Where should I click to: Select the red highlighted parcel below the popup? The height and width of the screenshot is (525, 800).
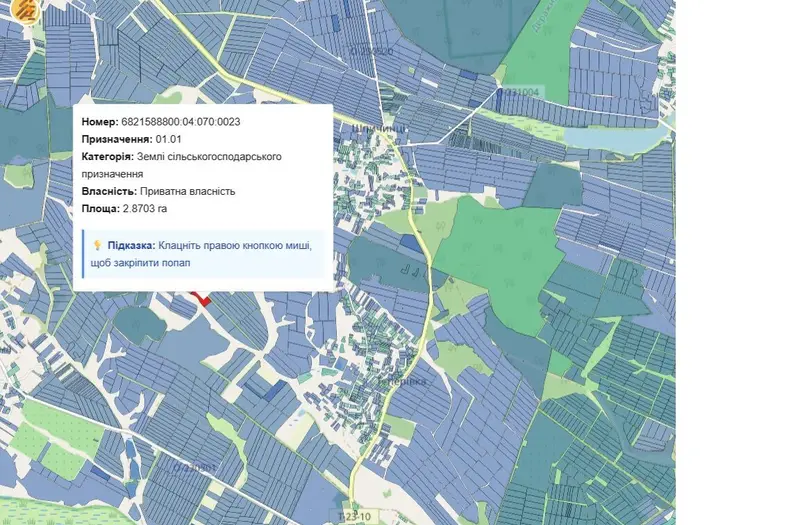(x=202, y=298)
